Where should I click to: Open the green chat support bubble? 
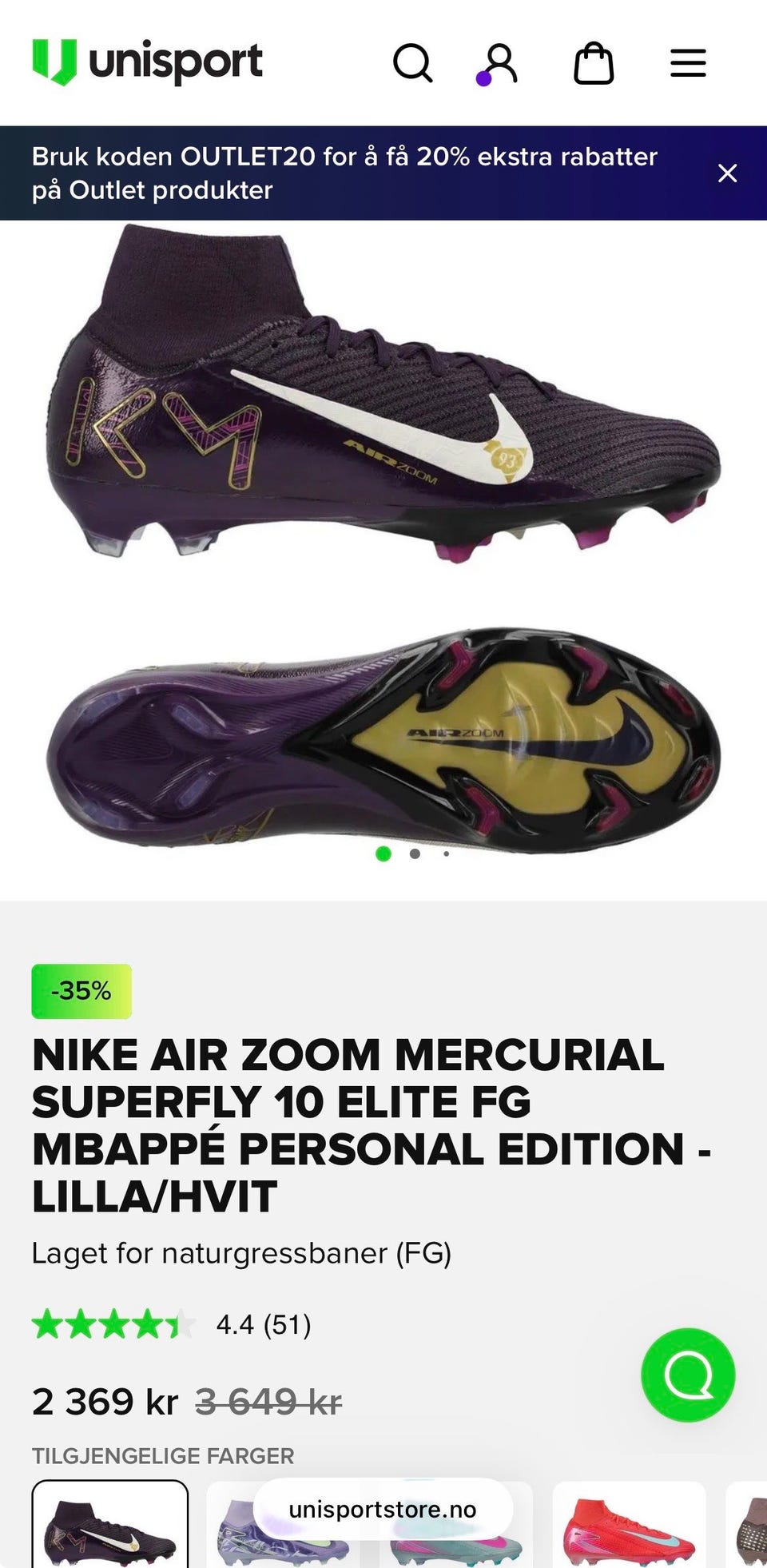tap(688, 1375)
